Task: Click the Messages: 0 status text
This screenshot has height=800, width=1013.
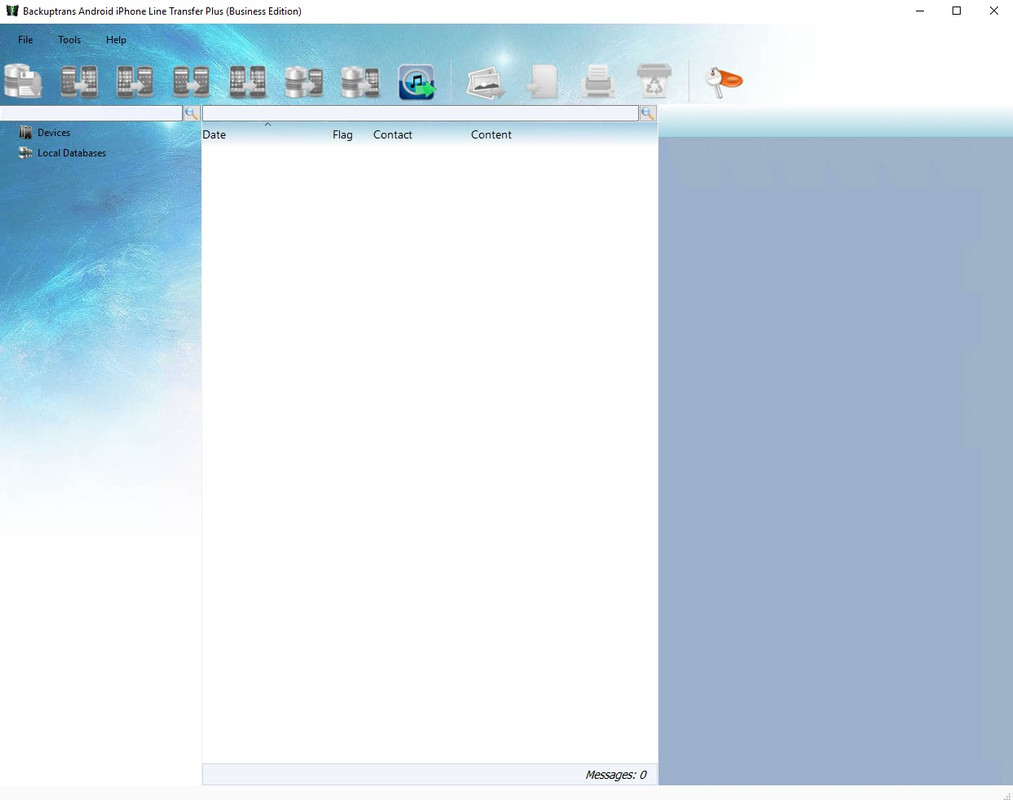Action: [x=616, y=775]
